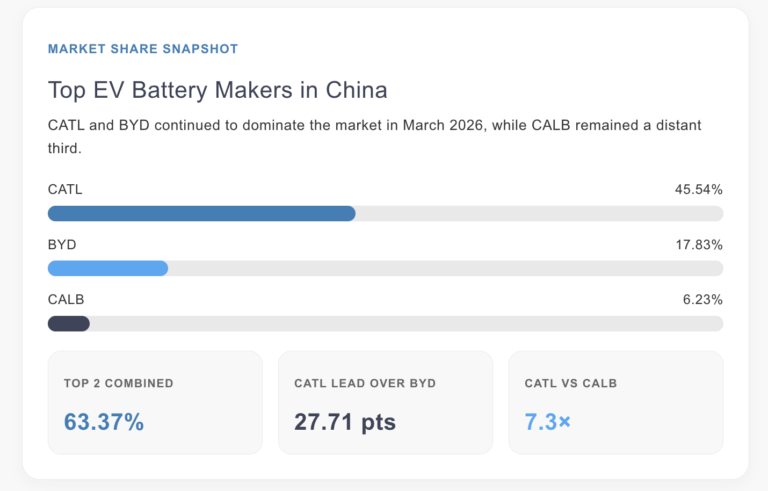The width and height of the screenshot is (768, 491).
Task: Click the 27.71 pts figure
Action: coord(345,422)
